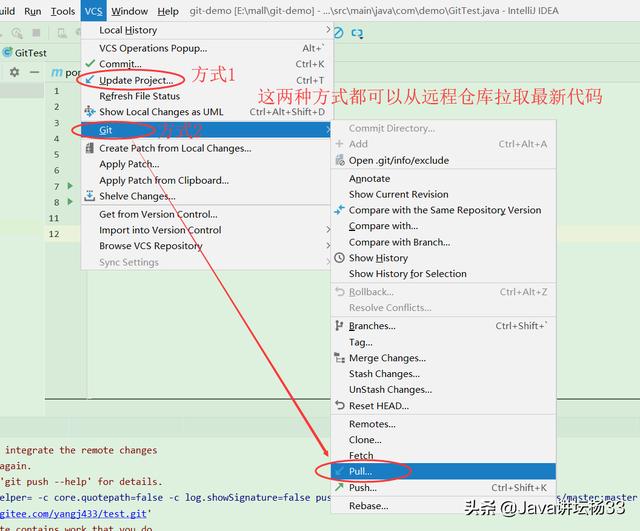Choose Show History for Selection
This screenshot has height=531, width=640.
pyautogui.click(x=443, y=274)
